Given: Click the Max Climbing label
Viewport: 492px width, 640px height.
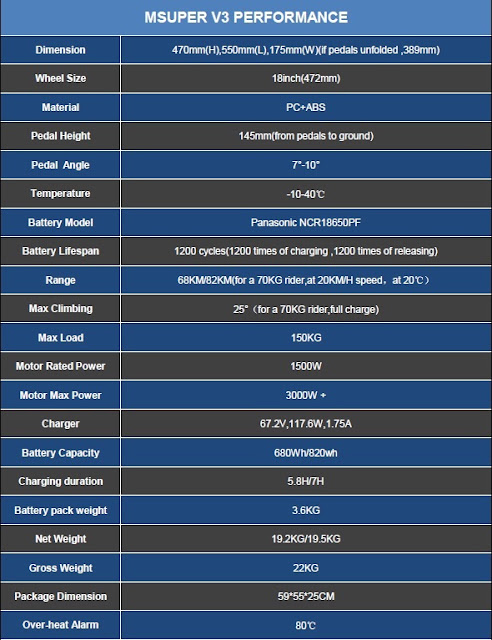Looking at the screenshot, I should click(60, 309).
